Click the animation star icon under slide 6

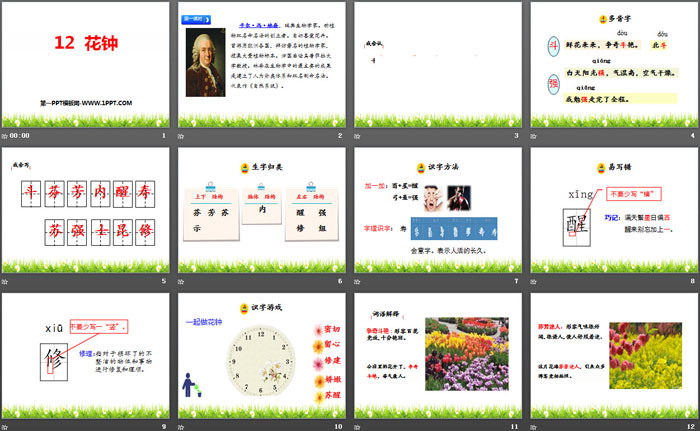click(x=181, y=281)
